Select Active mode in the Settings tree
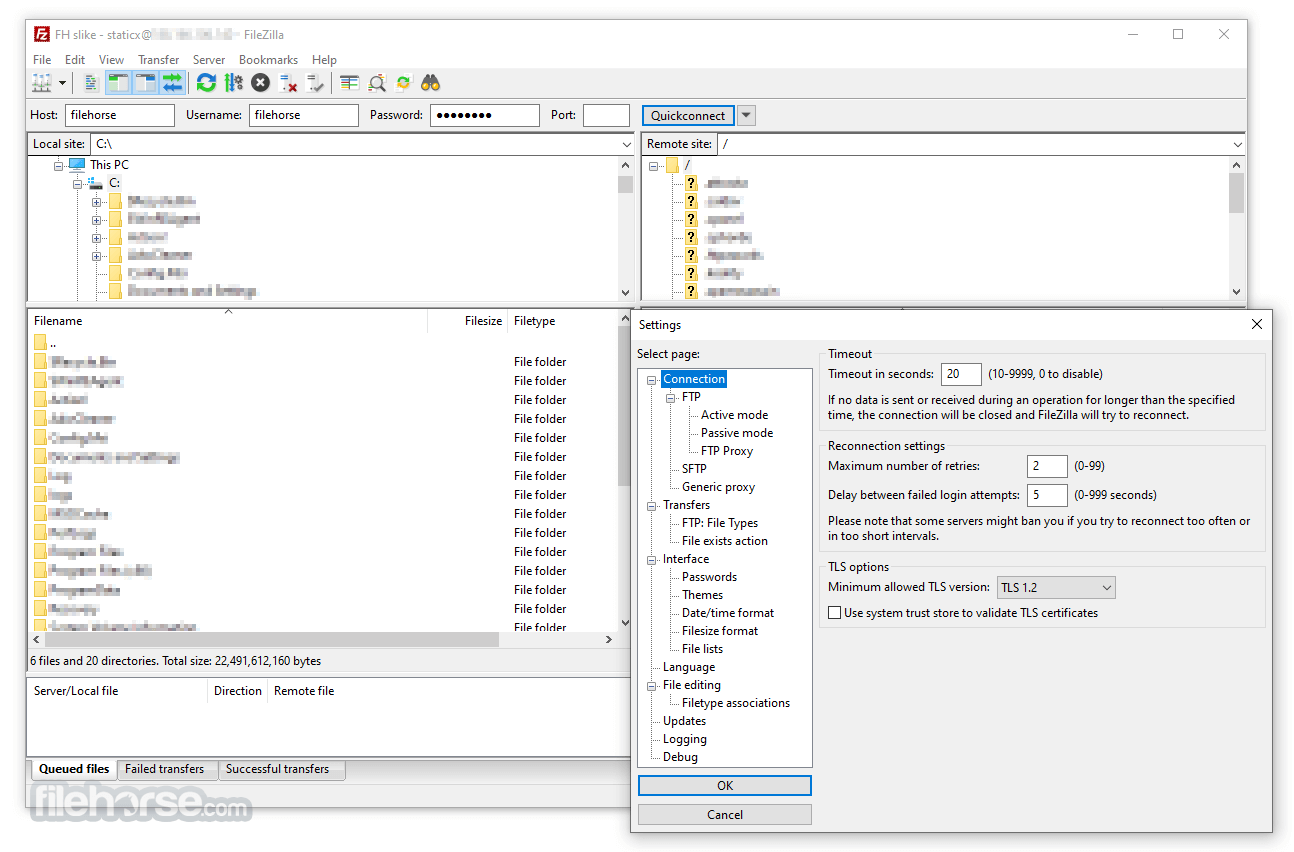1294x852 pixels. (734, 415)
